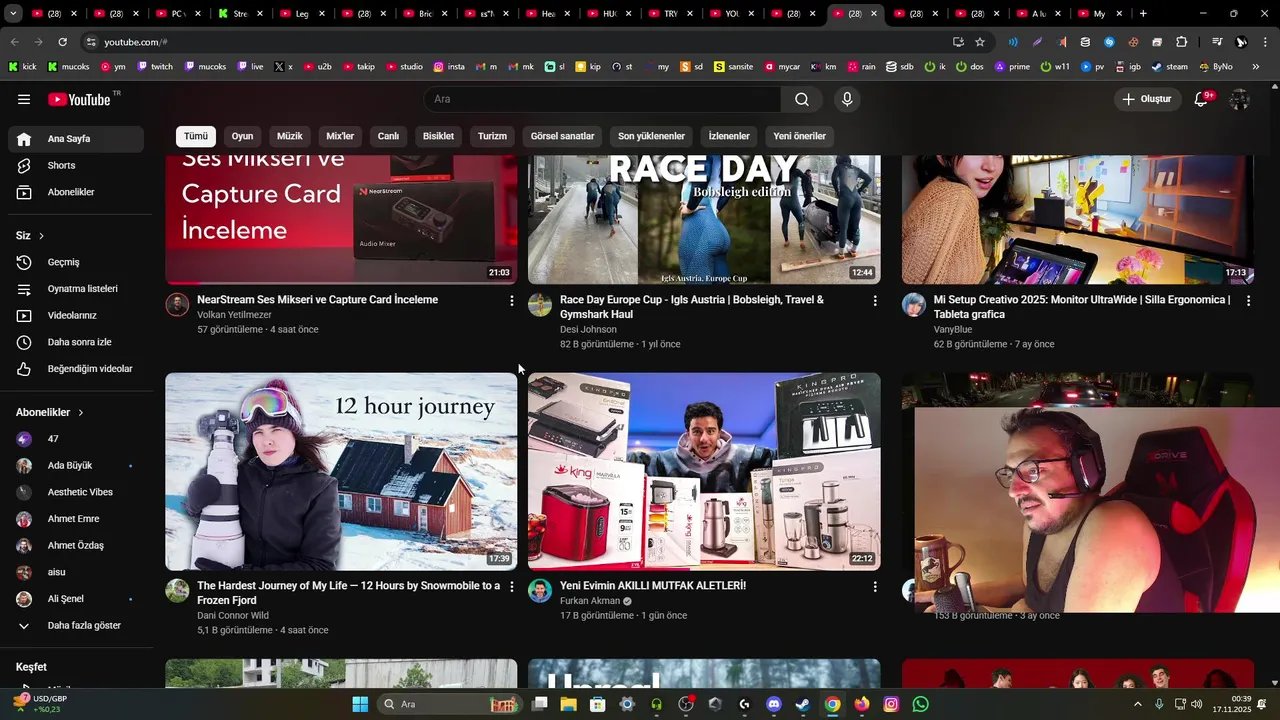Open Ada Büyük subscription channel

(x=76, y=466)
